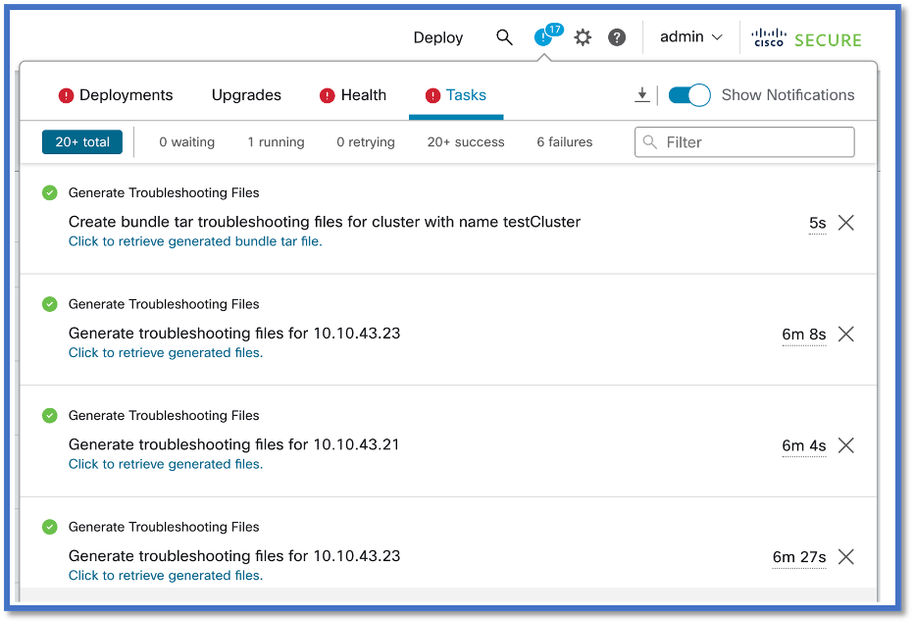Dismiss the testCluster bundle tar task
Image resolution: width=914 pixels, height=624 pixels.
click(846, 223)
